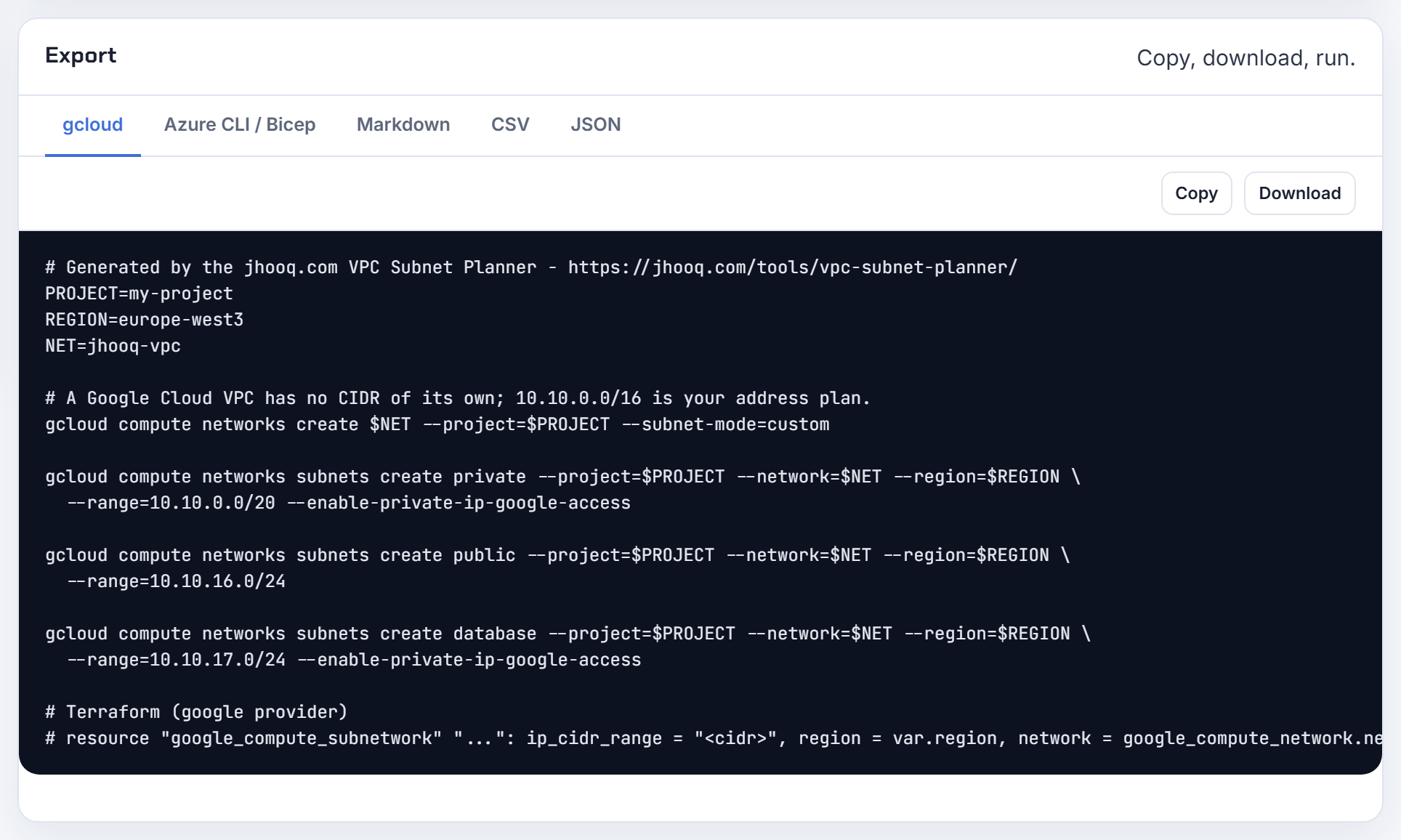Click the 'subnets create private' command line

pos(562,477)
